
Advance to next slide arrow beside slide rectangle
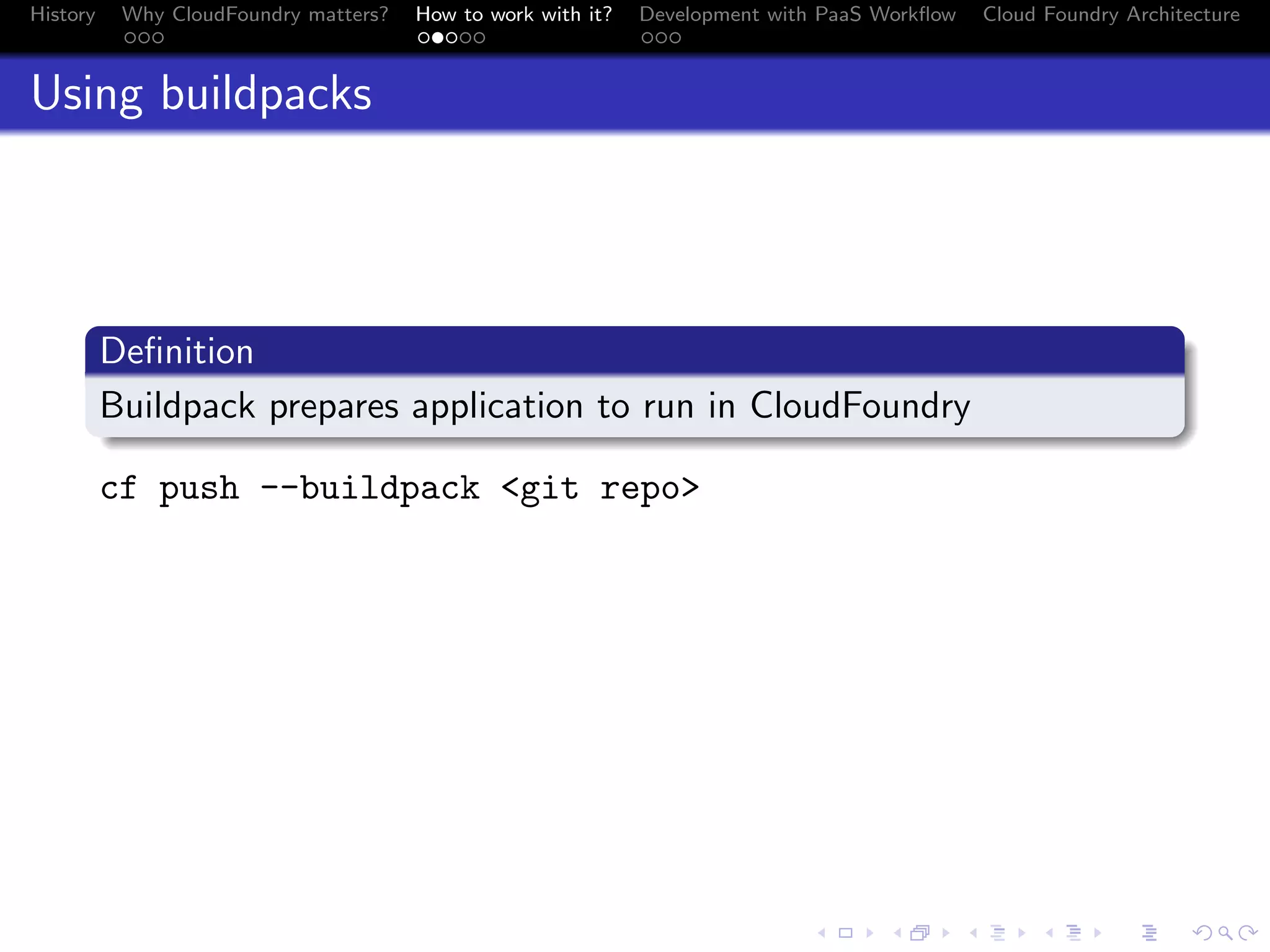point(869,933)
